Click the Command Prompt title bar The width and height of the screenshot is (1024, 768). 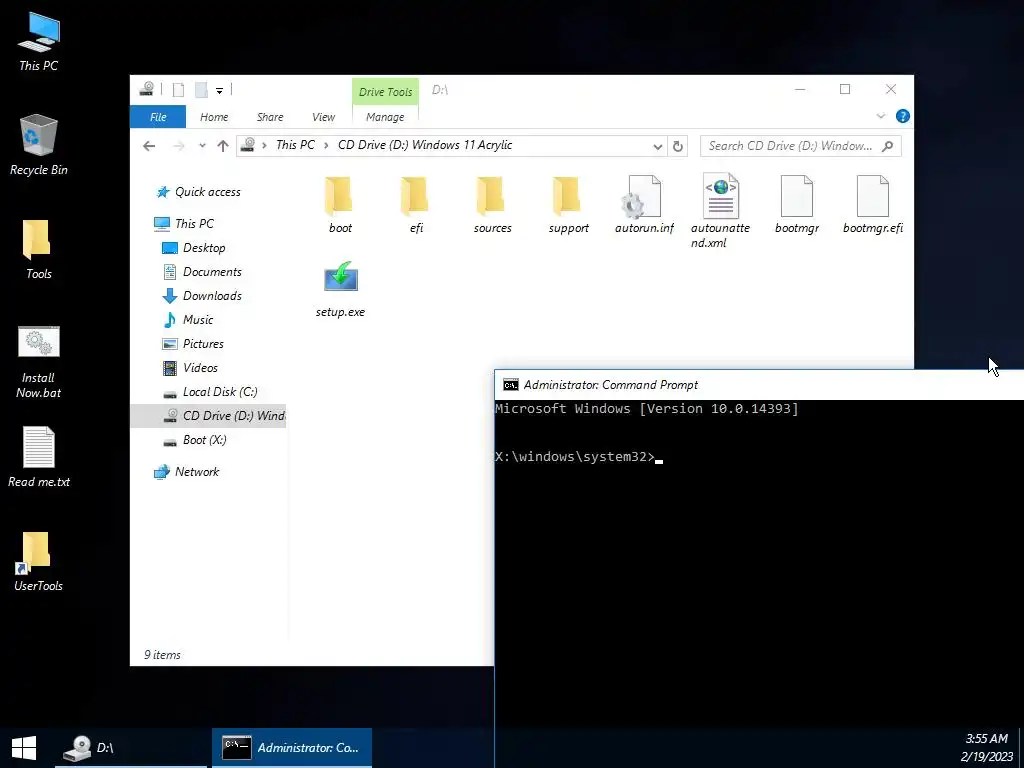pyautogui.click(x=759, y=385)
